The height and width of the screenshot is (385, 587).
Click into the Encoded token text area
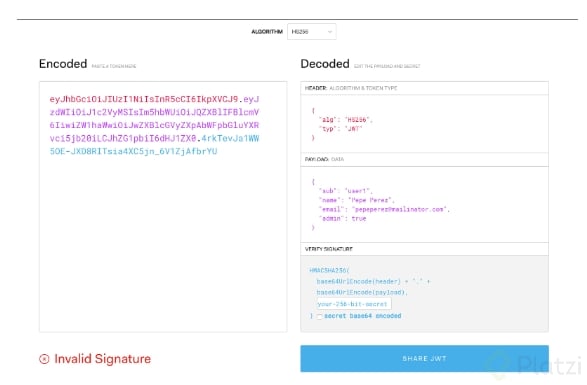pyautogui.click(x=163, y=206)
